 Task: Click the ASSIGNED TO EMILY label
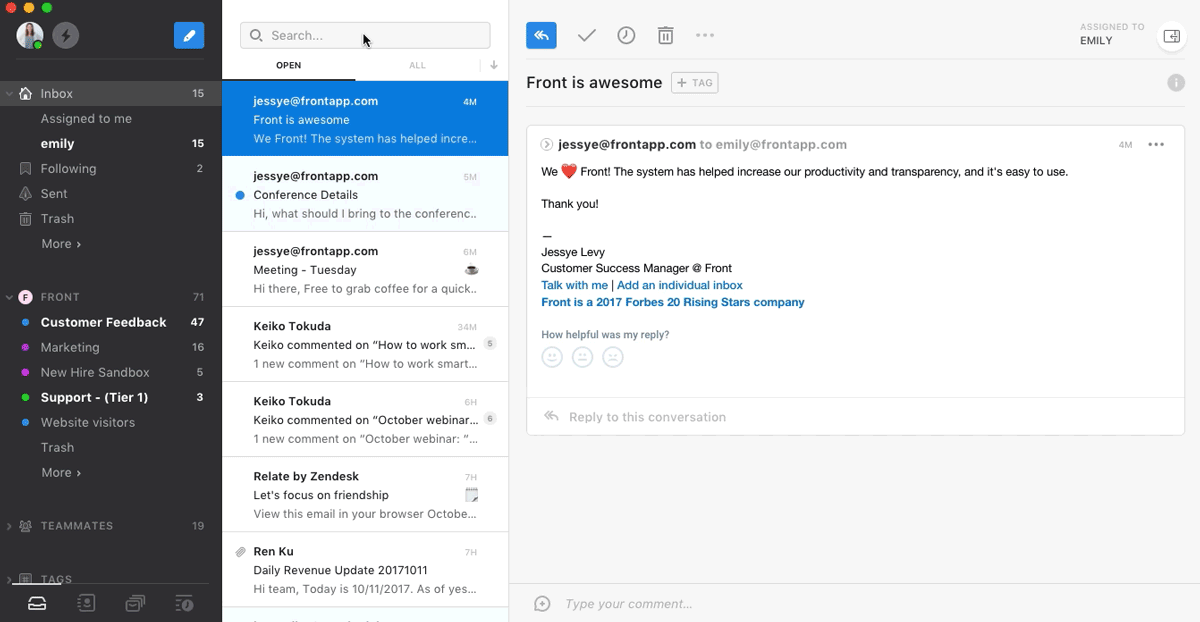tap(1112, 35)
